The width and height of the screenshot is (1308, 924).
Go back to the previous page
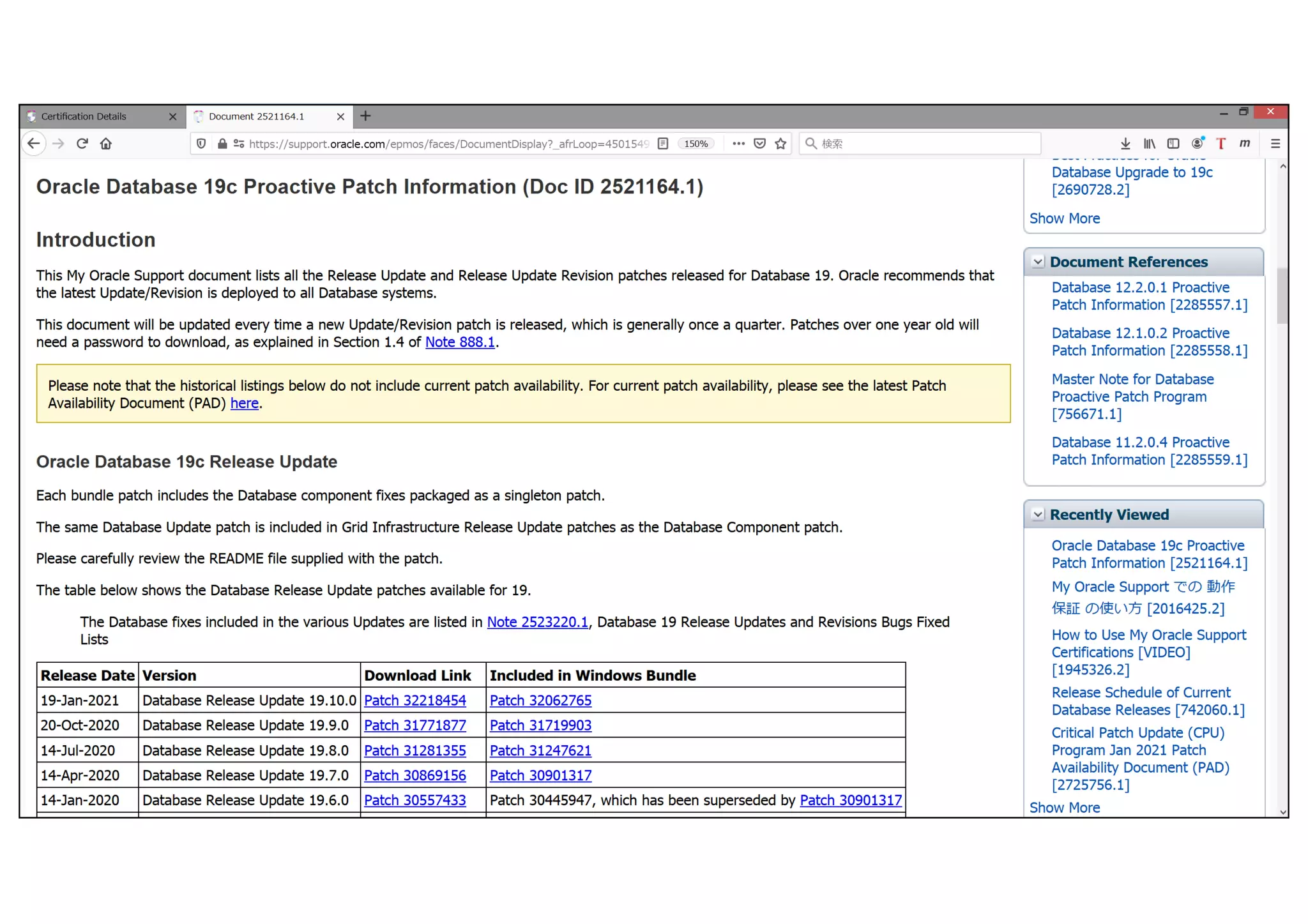tap(34, 144)
